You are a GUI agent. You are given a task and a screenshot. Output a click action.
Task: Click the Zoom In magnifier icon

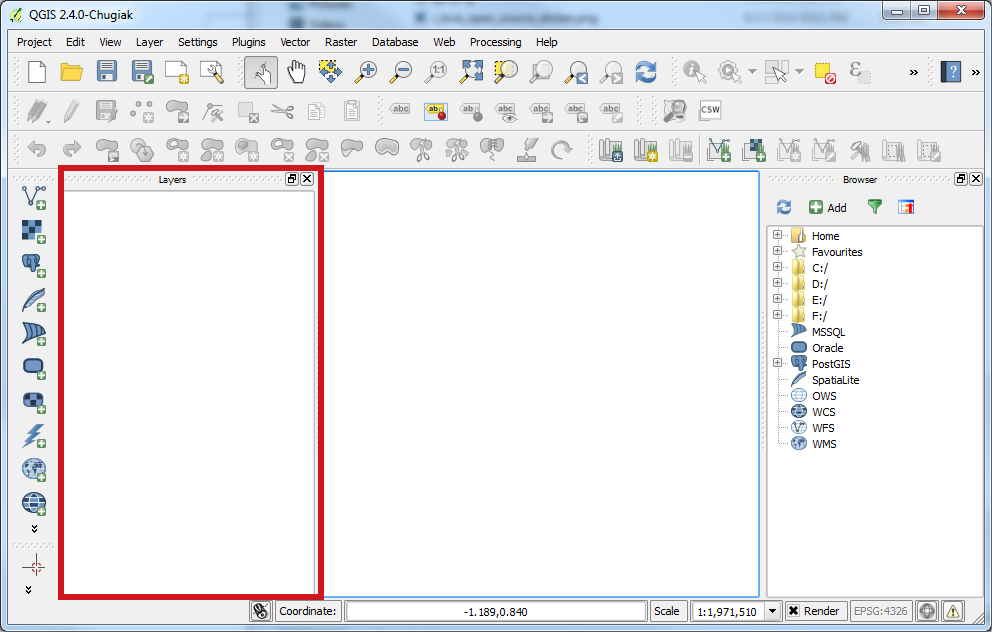point(366,72)
